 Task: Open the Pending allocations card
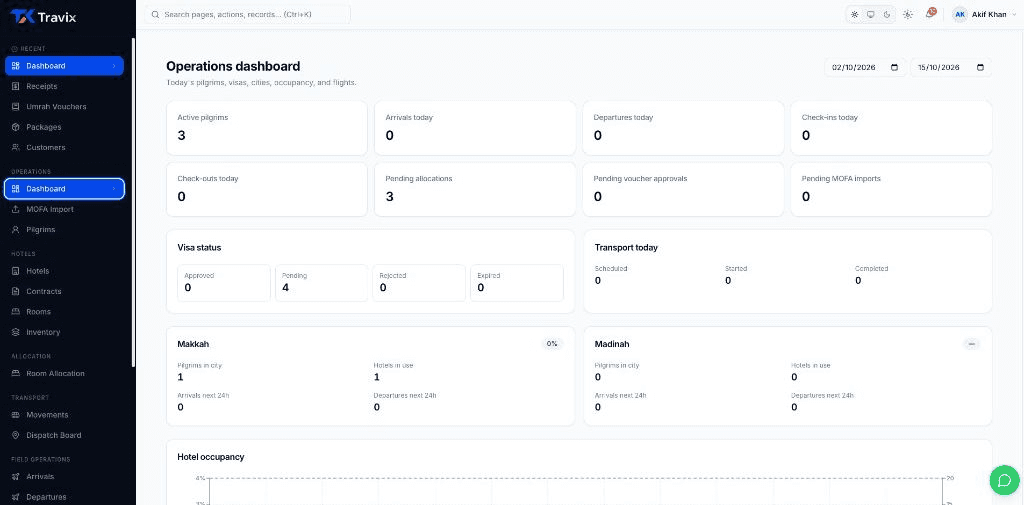pyautogui.click(x=475, y=189)
